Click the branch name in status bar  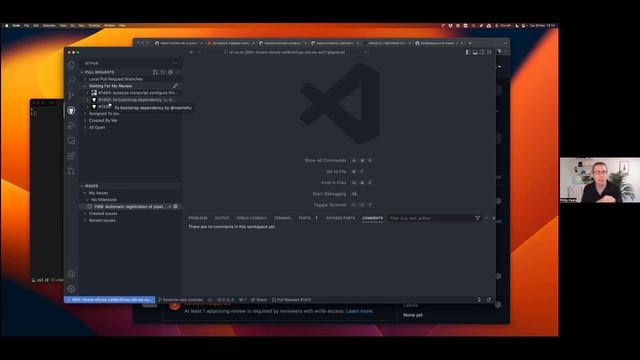(180, 300)
